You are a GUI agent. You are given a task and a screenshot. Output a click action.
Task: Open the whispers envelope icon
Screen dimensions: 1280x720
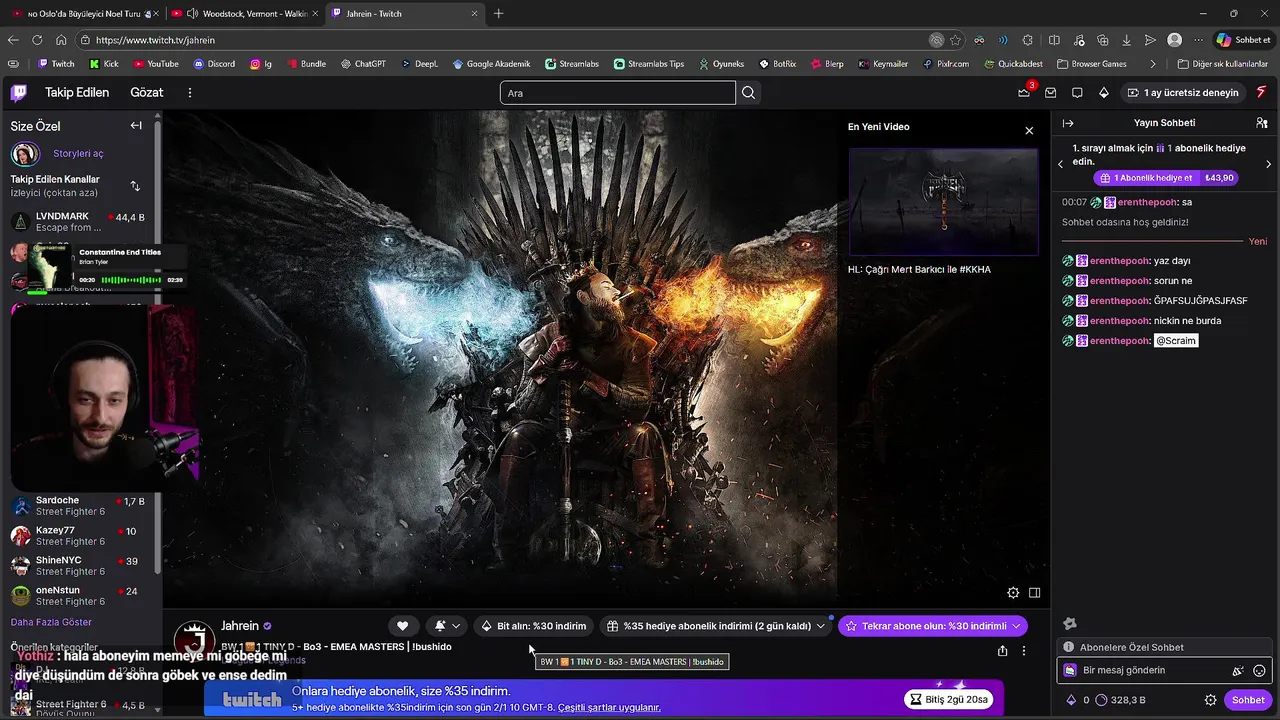pos(1051,93)
